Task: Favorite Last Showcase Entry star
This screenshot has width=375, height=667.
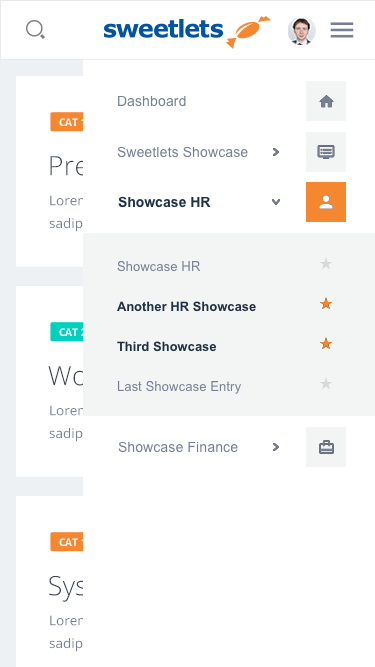Action: click(326, 384)
